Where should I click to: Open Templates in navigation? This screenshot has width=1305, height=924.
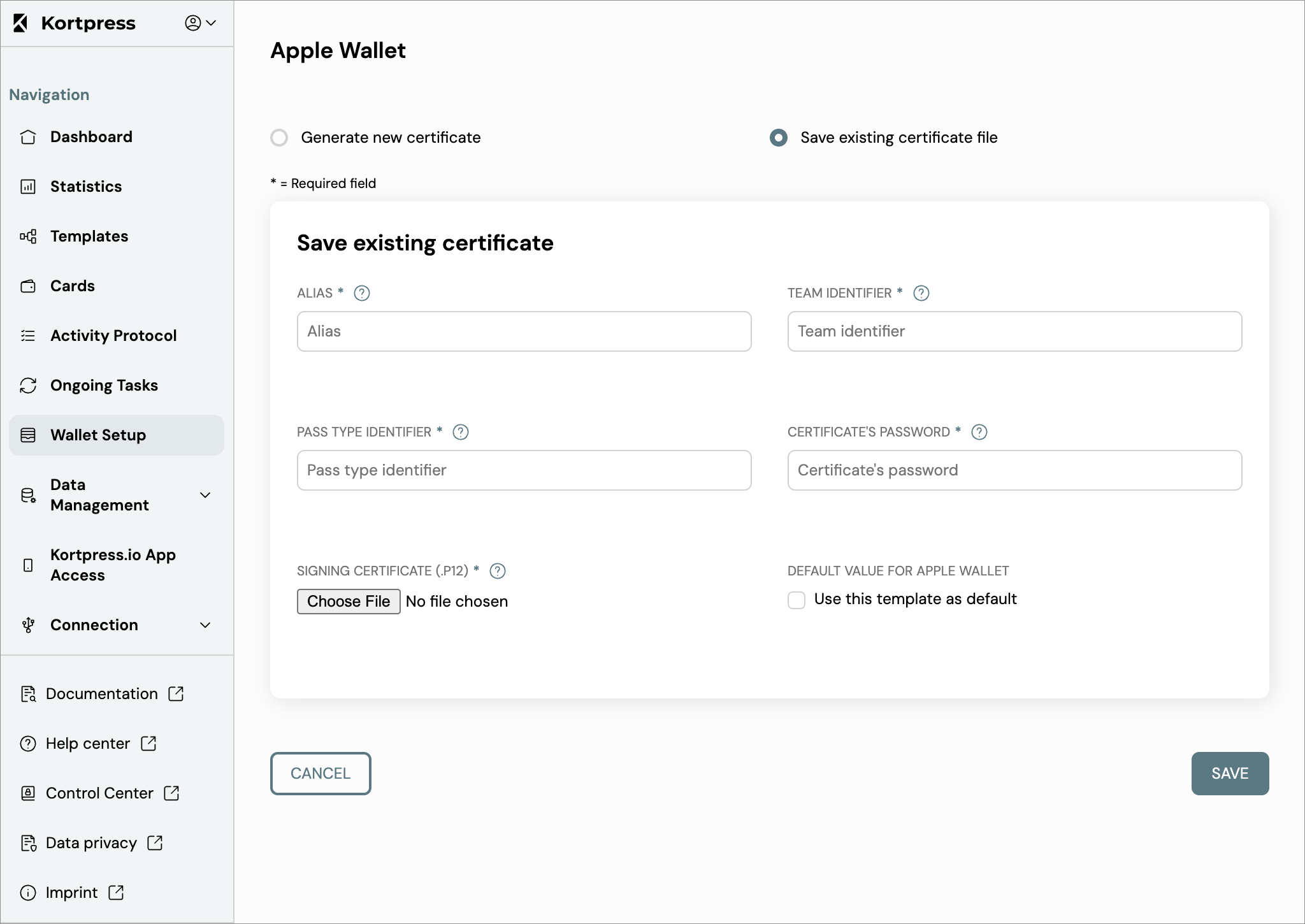[117, 236]
